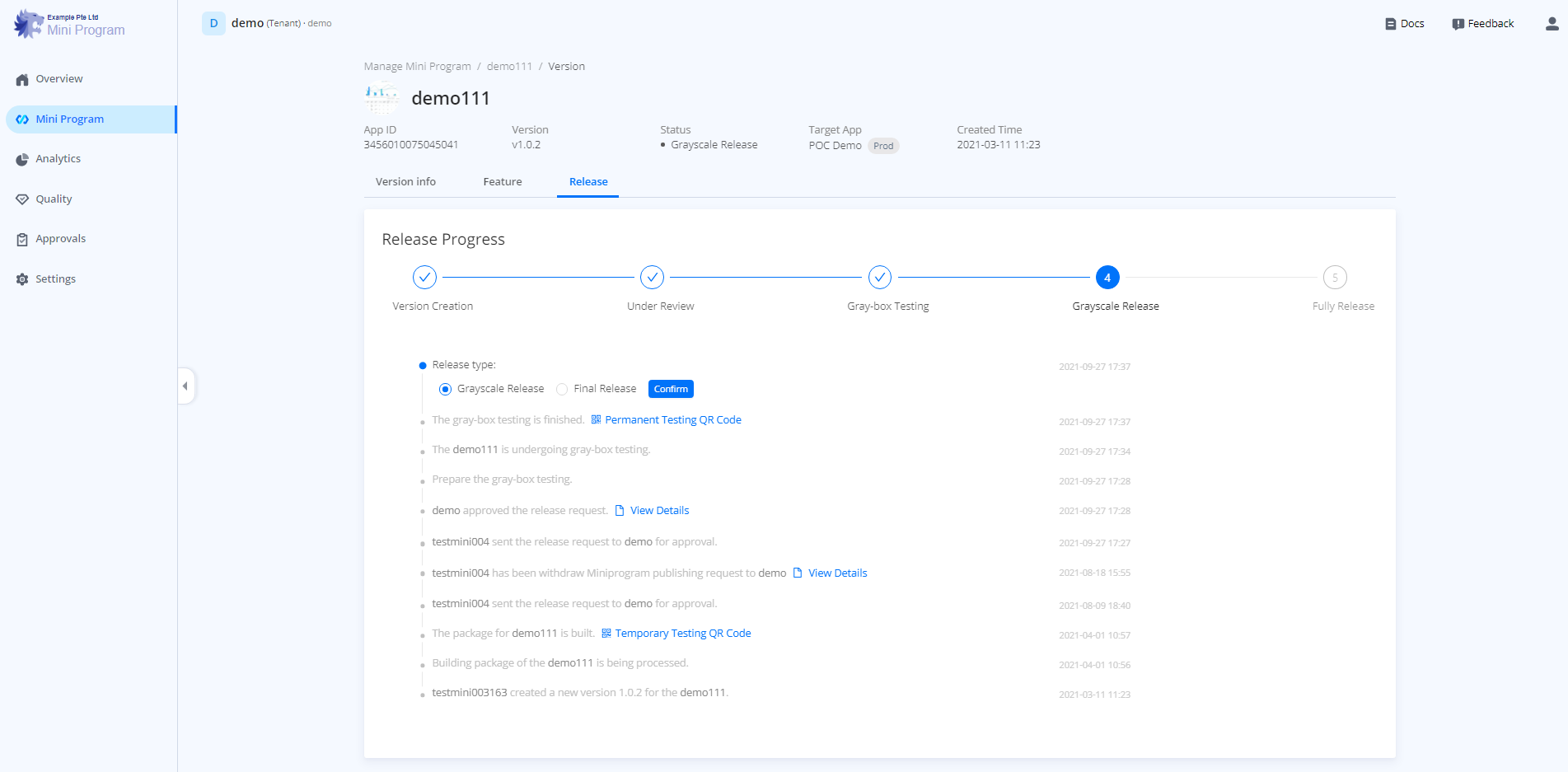Click the Overview home icon in sidebar

(x=22, y=80)
